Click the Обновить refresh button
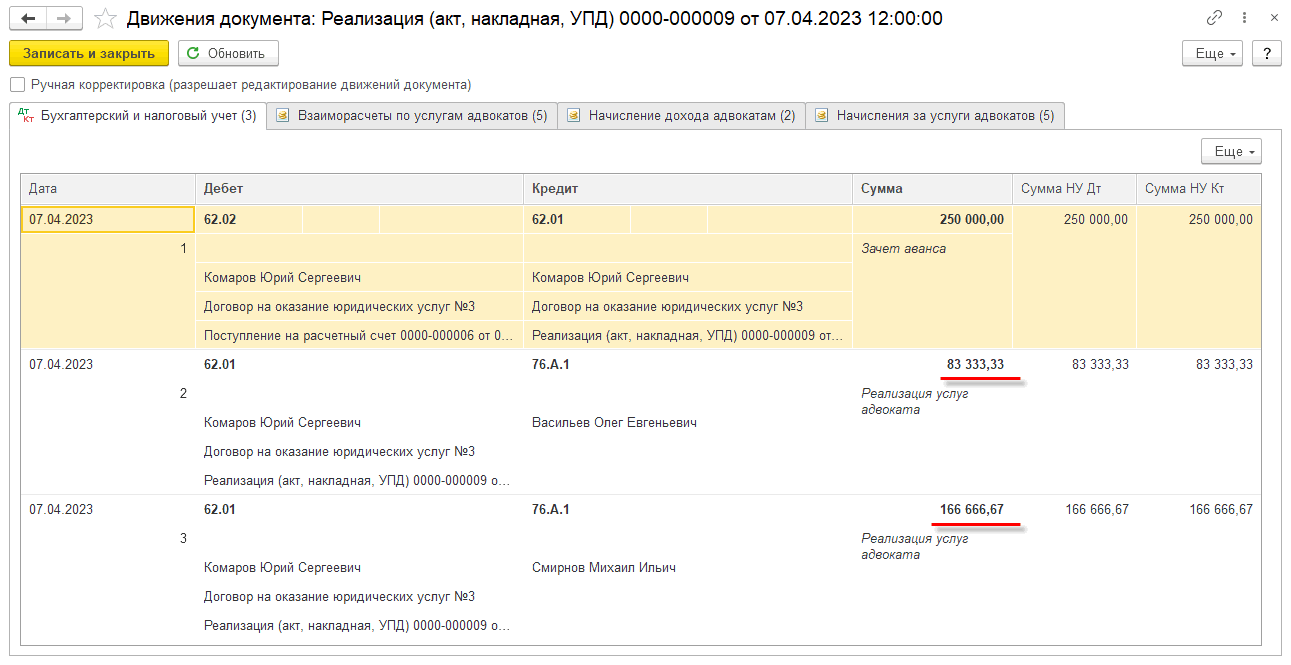The height and width of the screenshot is (665, 1291). pos(228,53)
